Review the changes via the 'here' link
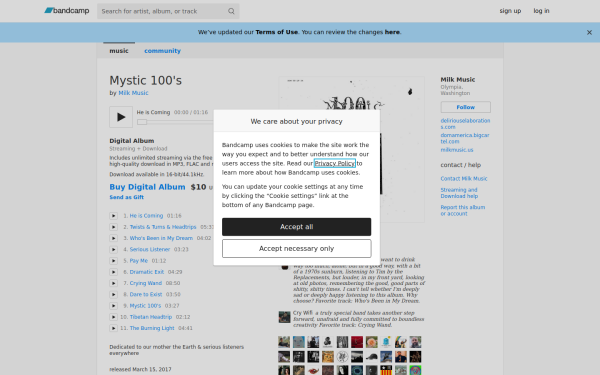600x375 pixels. (x=392, y=32)
